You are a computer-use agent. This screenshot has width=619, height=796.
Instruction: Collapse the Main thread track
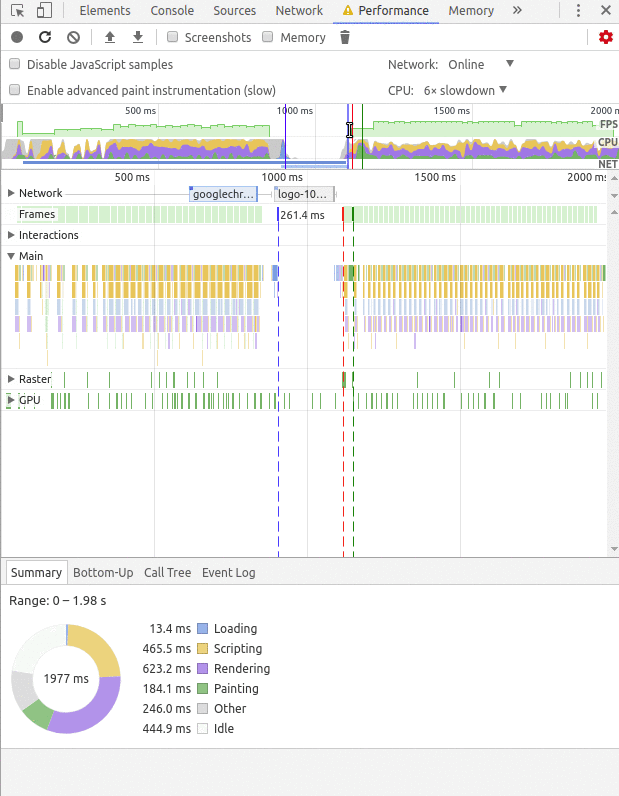click(12, 256)
